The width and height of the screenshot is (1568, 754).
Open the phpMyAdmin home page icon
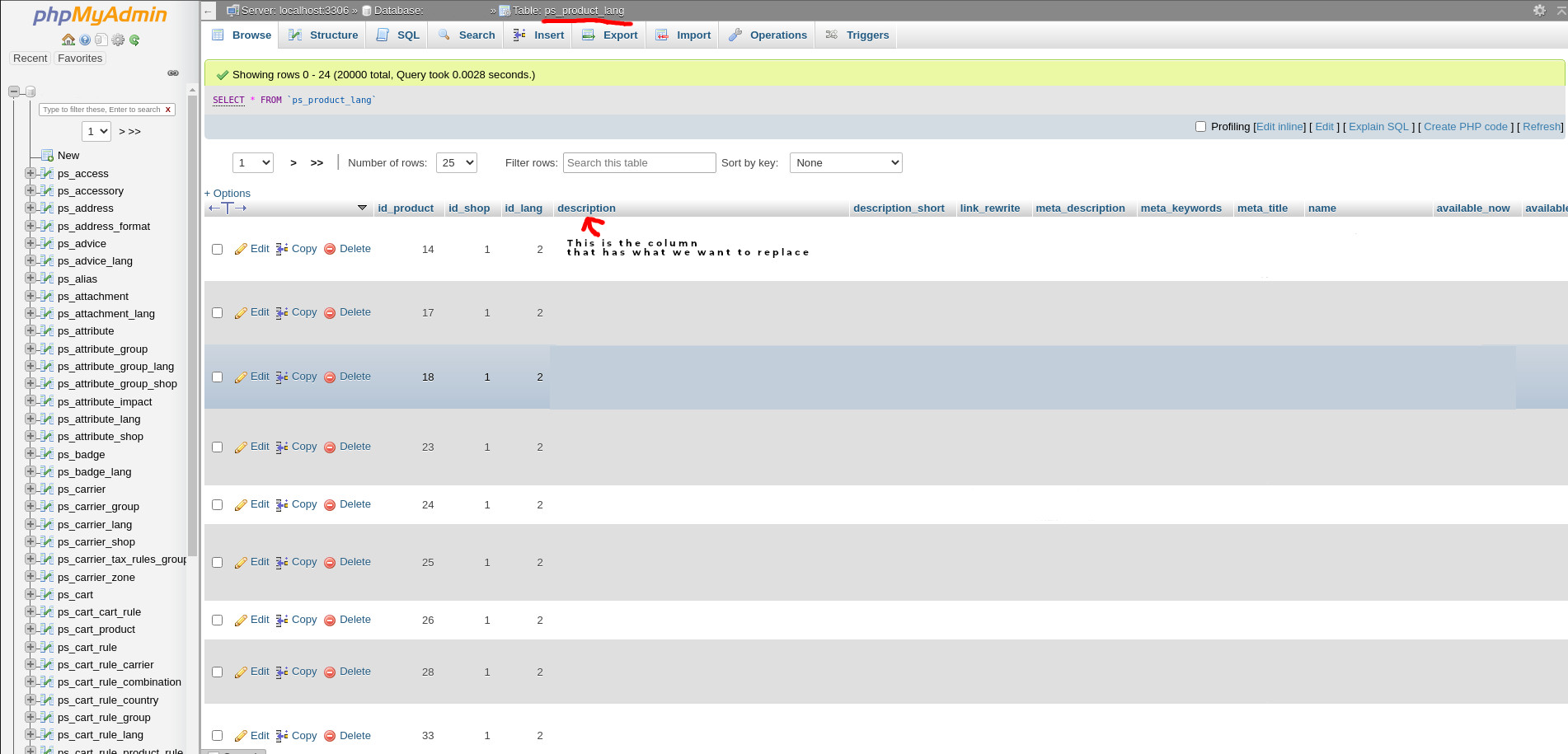68,40
